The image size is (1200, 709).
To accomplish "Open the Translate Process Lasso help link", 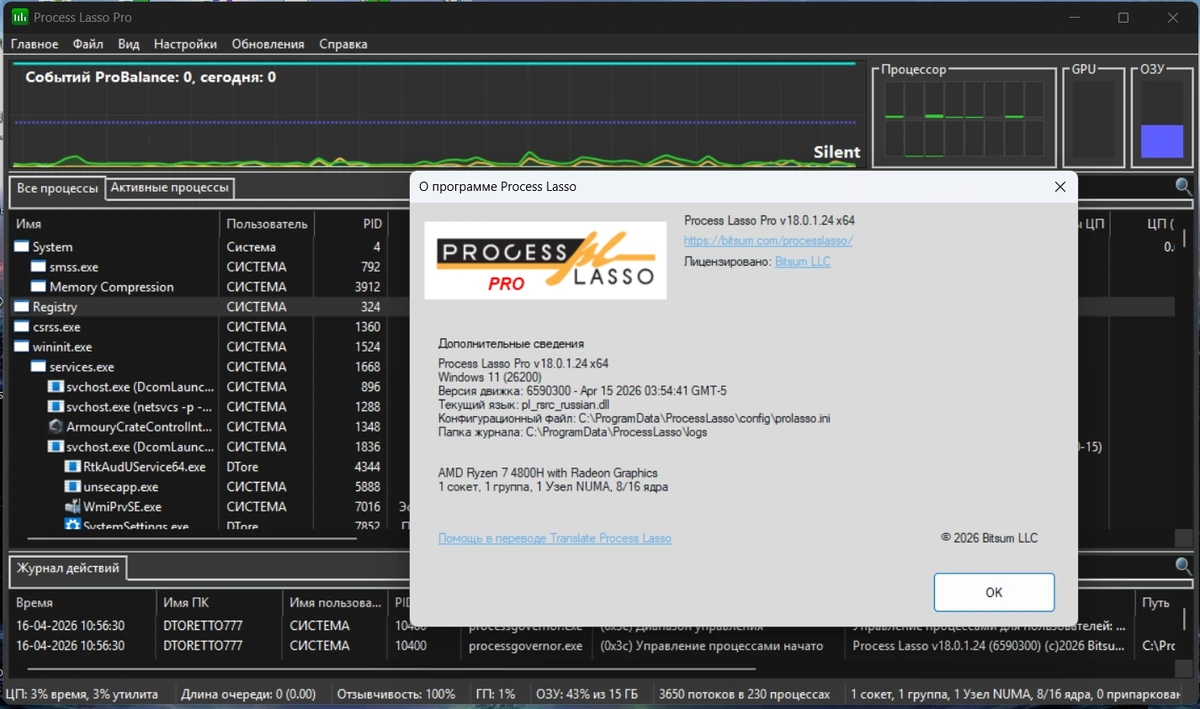I will coord(555,538).
